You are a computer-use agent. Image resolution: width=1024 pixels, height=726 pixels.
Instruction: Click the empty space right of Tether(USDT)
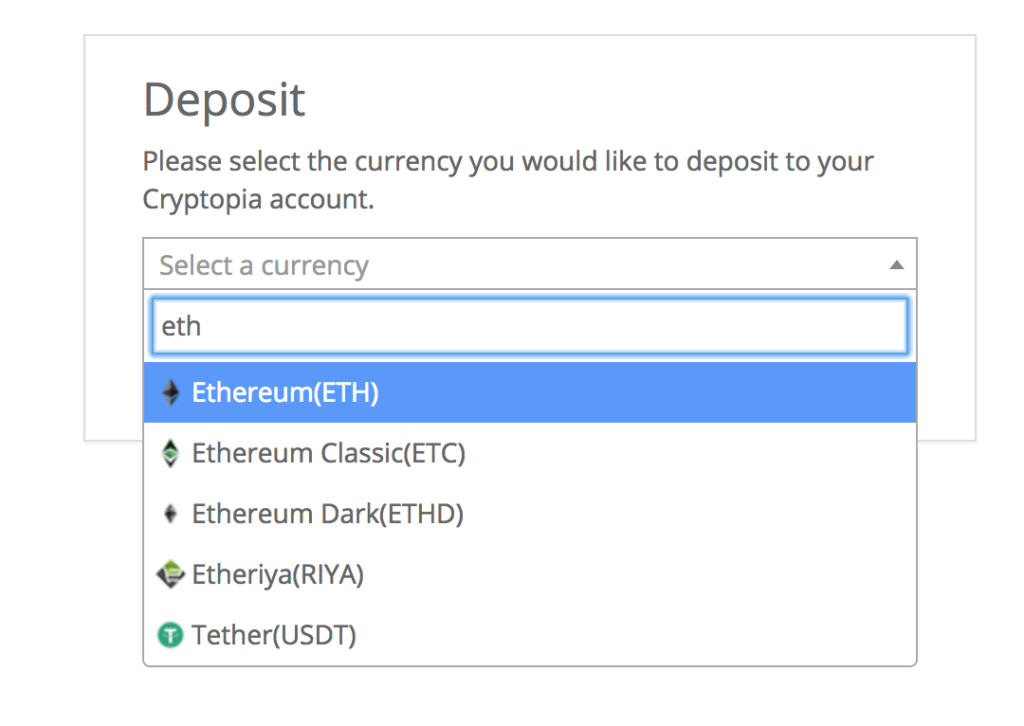tap(636, 635)
